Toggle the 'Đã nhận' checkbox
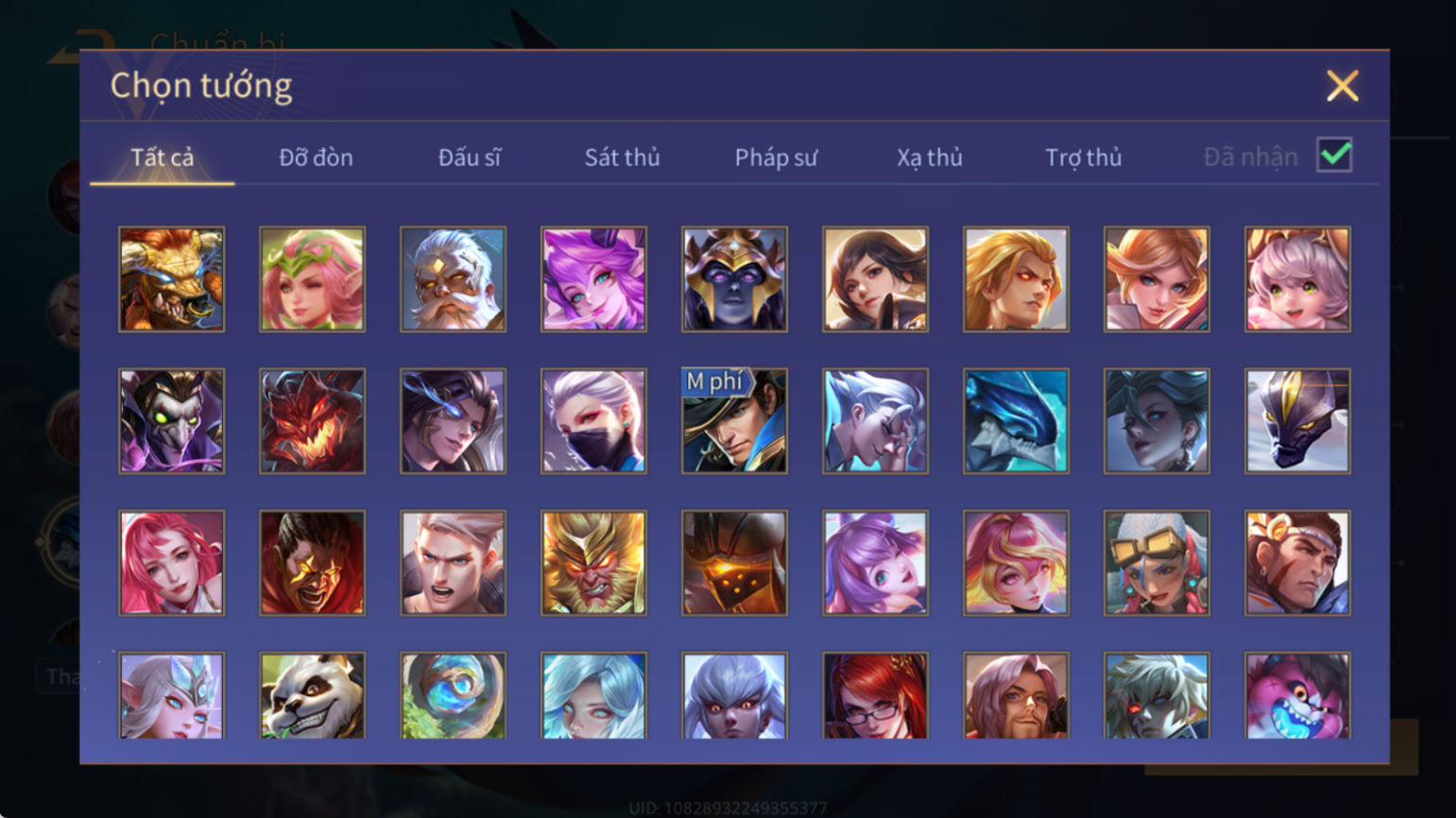The image size is (1456, 818). 1334,155
